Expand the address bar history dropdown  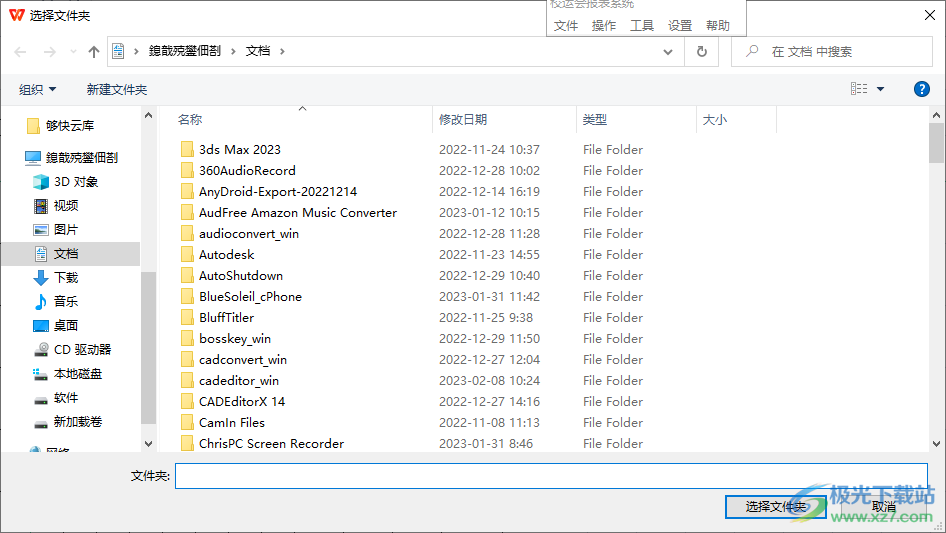pyautogui.click(x=668, y=52)
